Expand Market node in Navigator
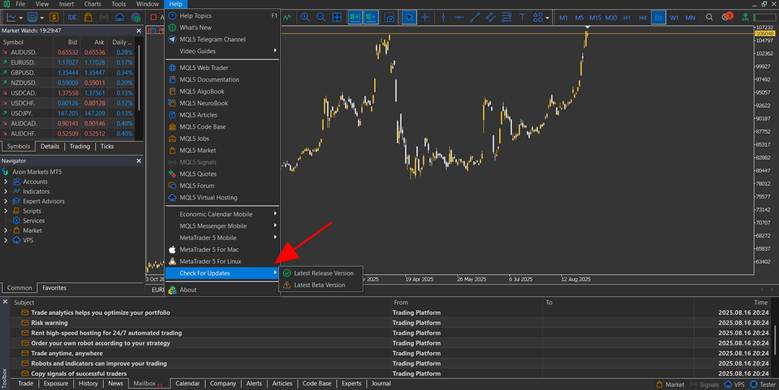The height and width of the screenshot is (390, 779). coord(5,231)
